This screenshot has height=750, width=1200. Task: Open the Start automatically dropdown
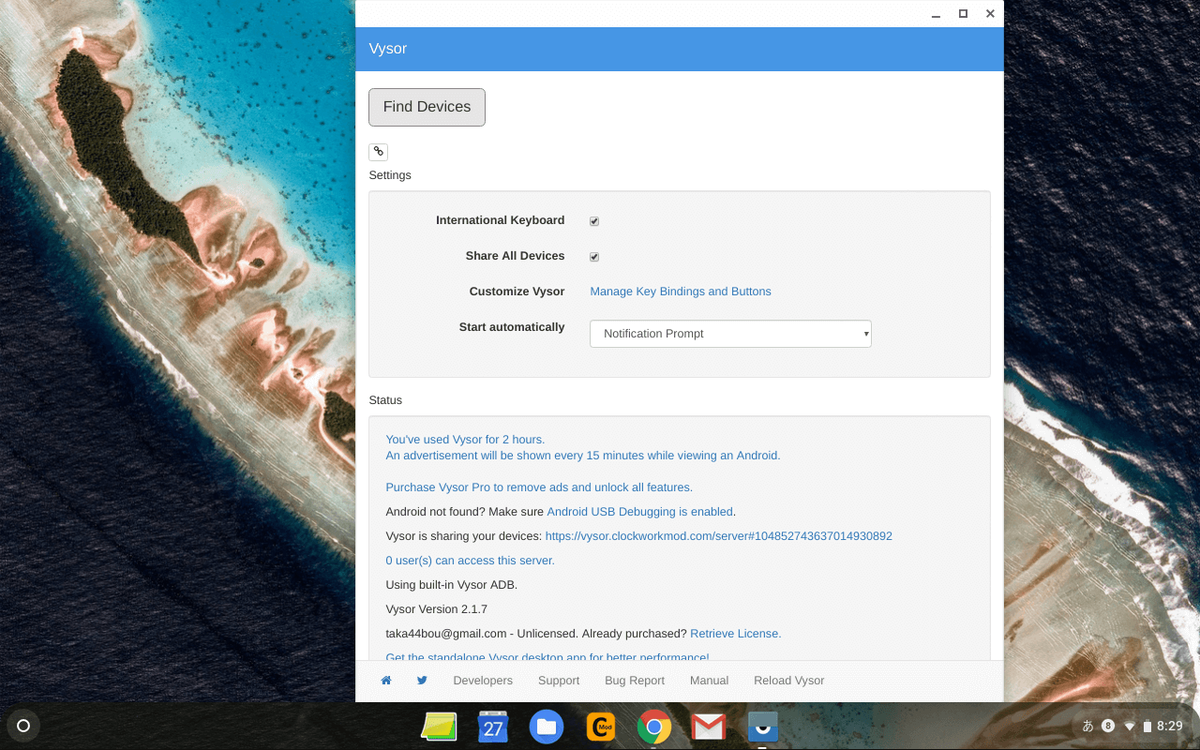click(x=731, y=334)
